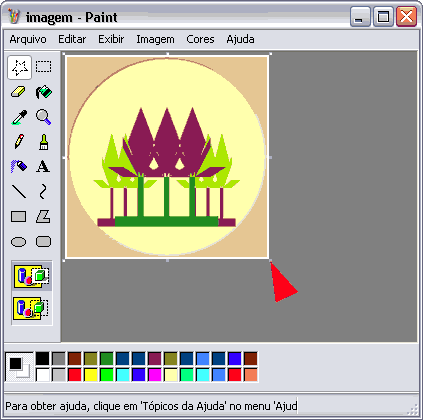Screen dimensions: 423x420
Task: Pick the Airbrush spray can tool
Action: [19, 166]
